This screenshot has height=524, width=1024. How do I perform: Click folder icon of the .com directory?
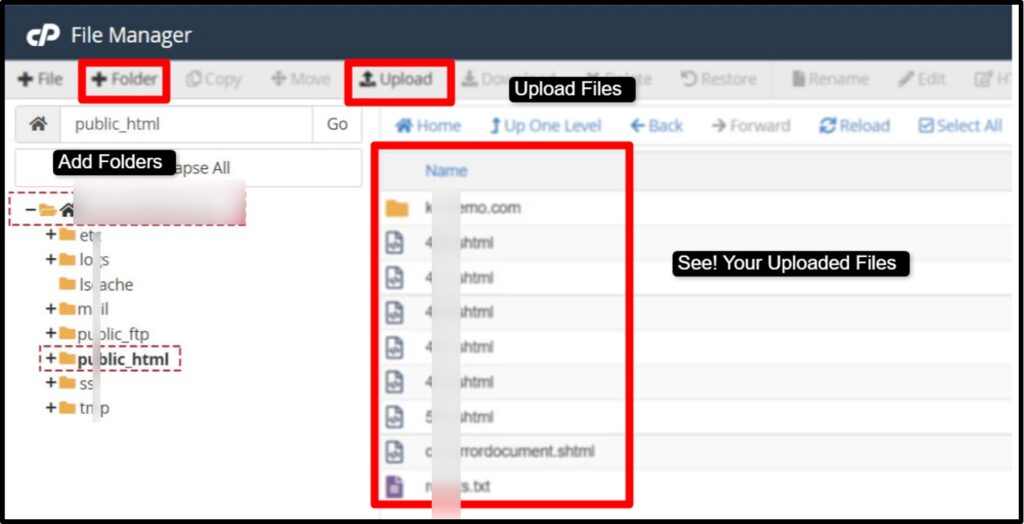point(396,208)
